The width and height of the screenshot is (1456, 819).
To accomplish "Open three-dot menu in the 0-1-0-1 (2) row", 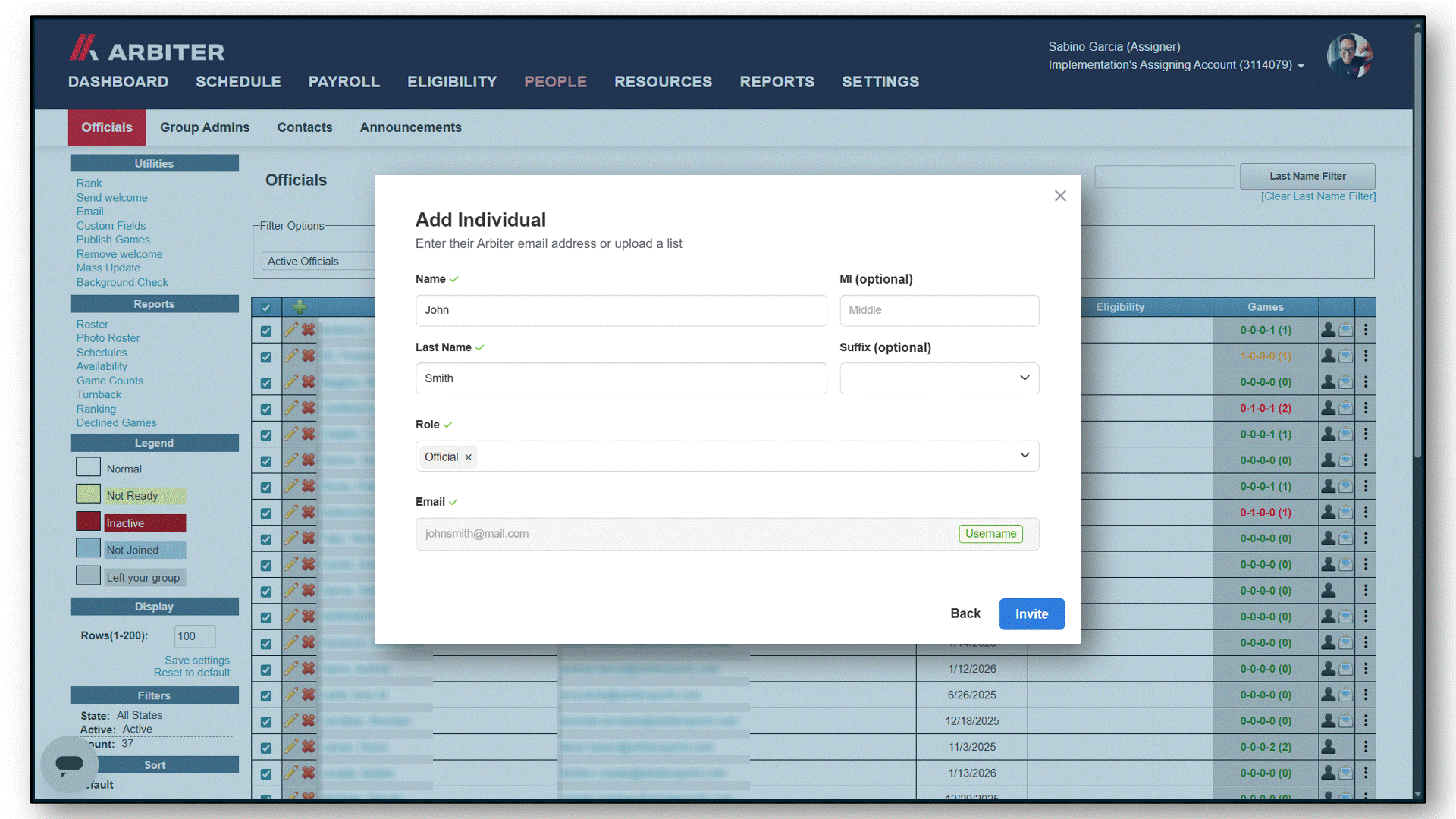I will (x=1366, y=408).
